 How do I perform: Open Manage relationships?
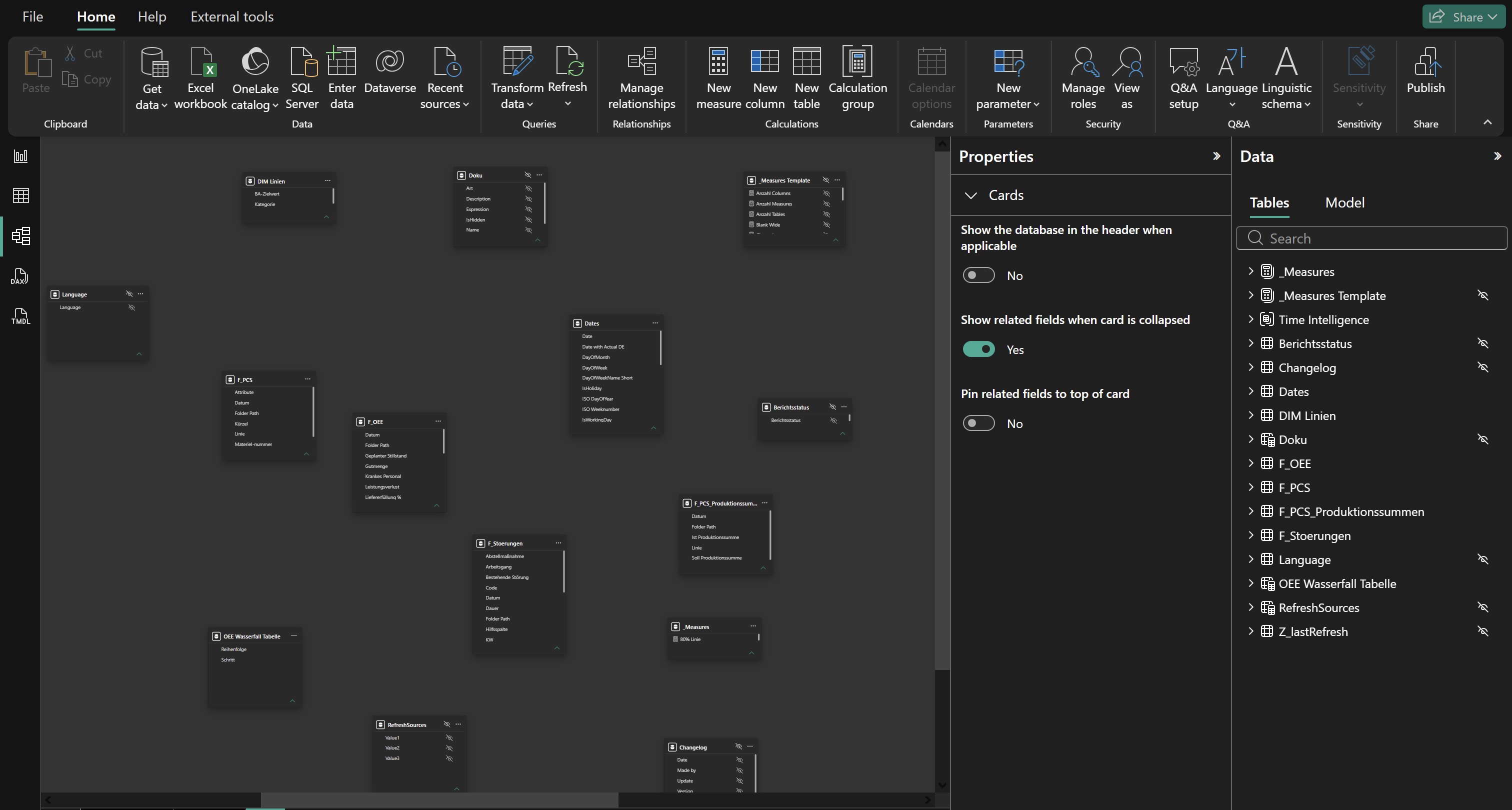pos(641,78)
